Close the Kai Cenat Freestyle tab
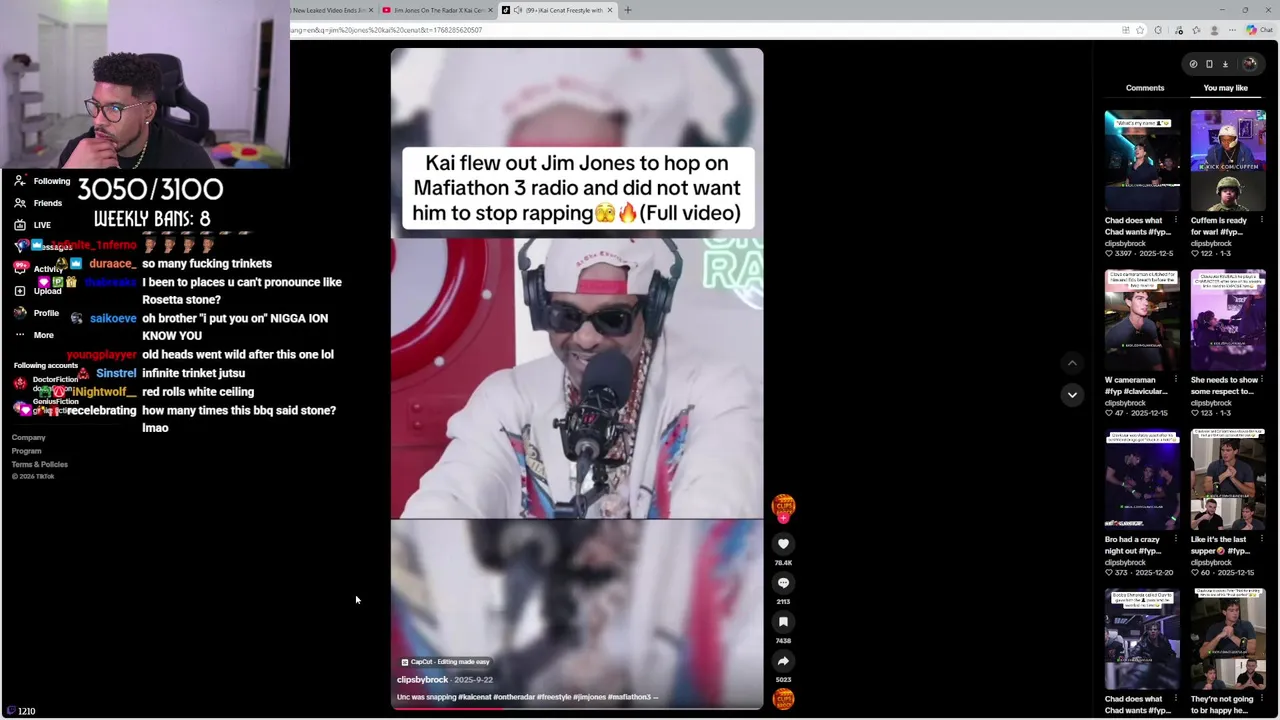The height and width of the screenshot is (720, 1280). tap(610, 10)
